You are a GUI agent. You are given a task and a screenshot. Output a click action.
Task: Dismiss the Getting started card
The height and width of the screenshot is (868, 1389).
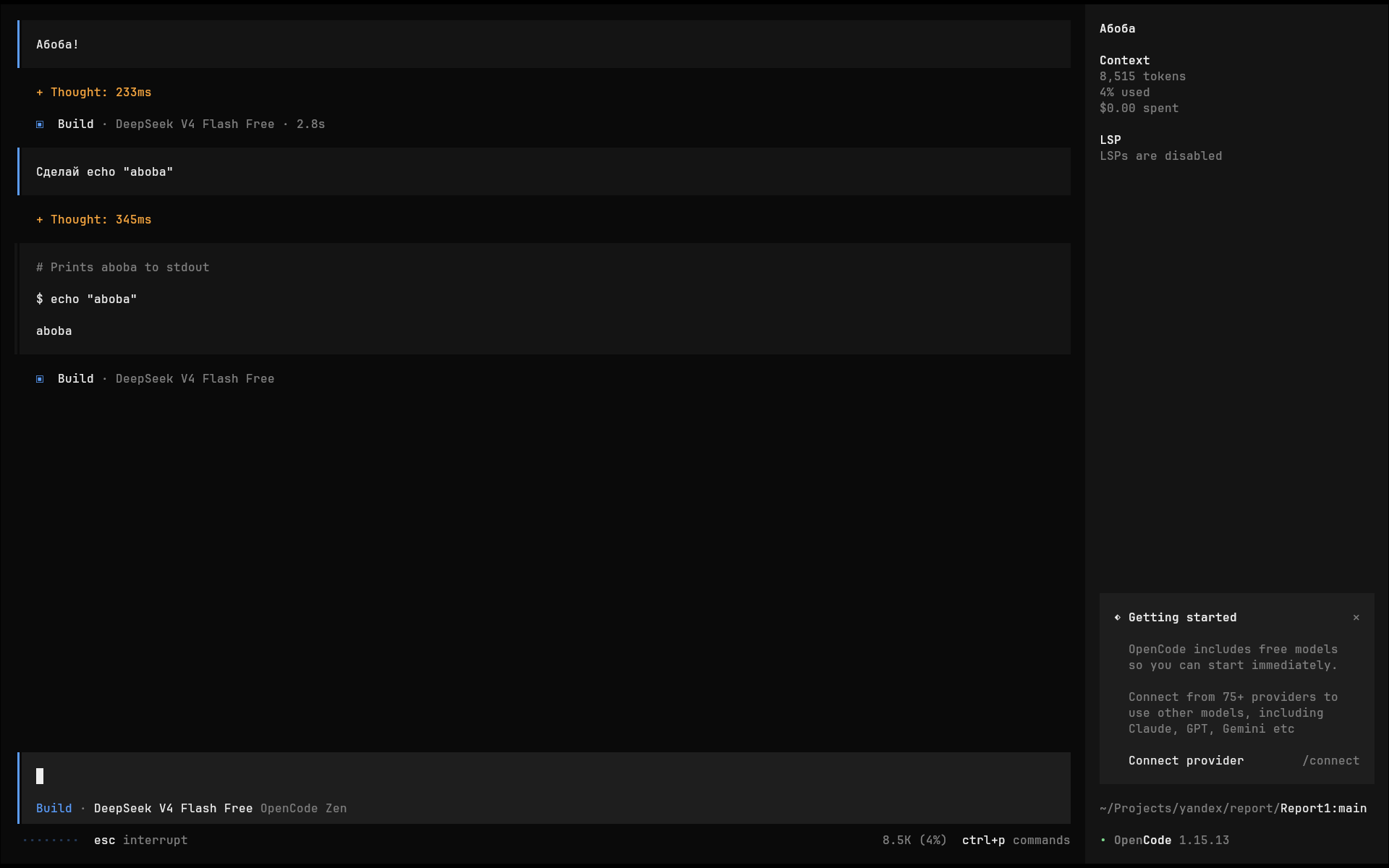pos(1356,618)
